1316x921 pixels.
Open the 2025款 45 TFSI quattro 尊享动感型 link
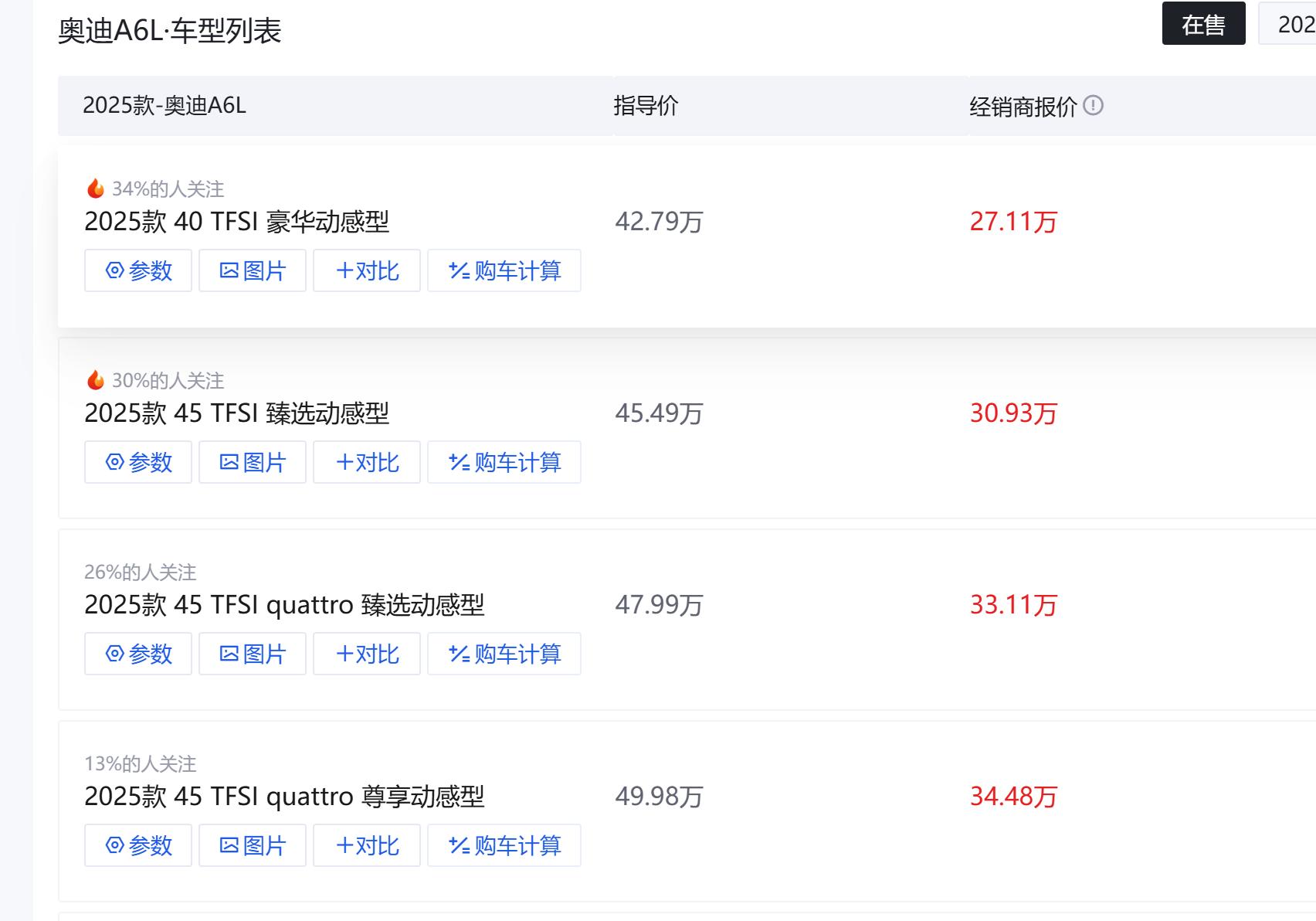pos(284,797)
